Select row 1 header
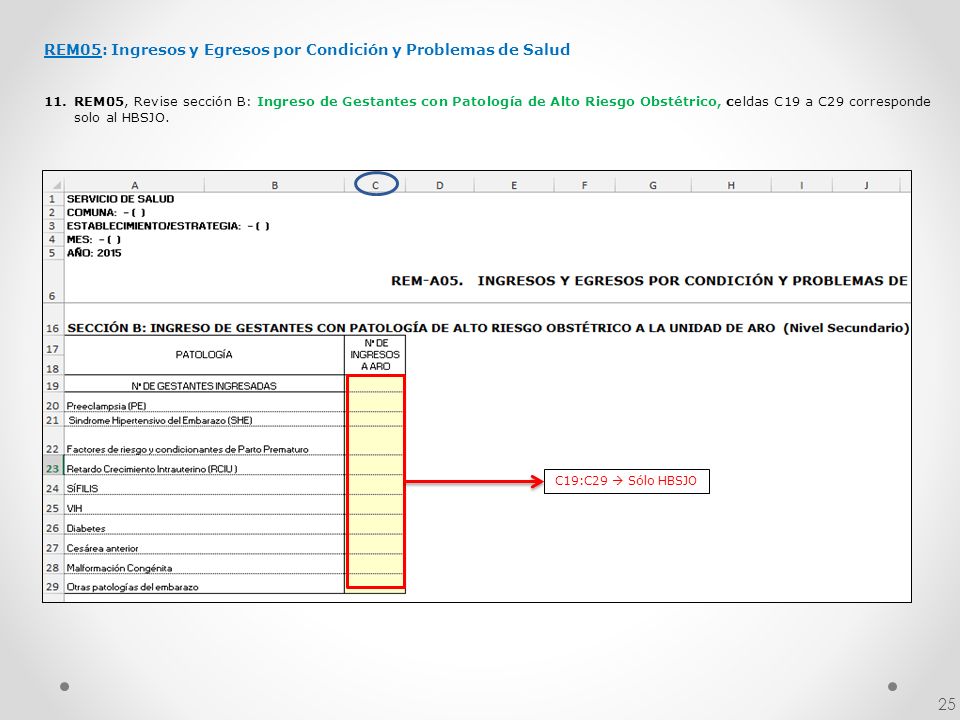Viewport: 960px width, 720px height. (53, 199)
